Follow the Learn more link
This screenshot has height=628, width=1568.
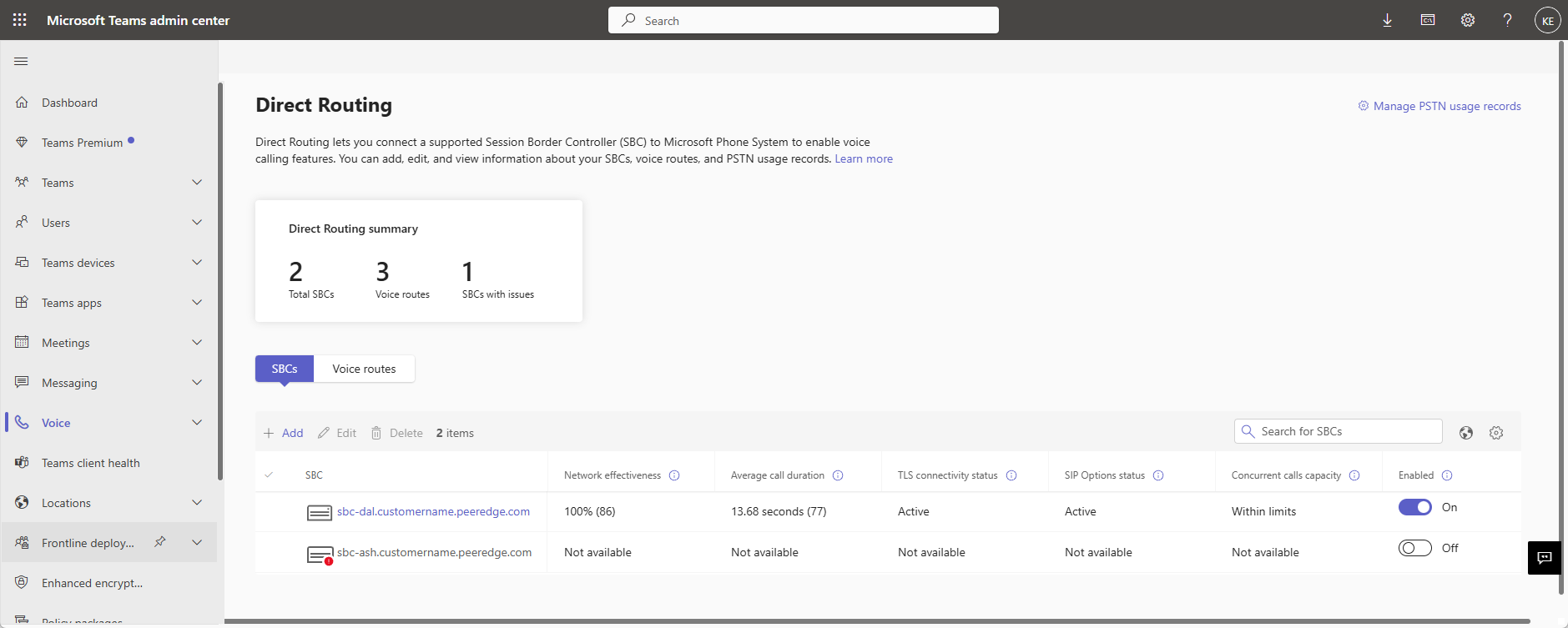click(x=864, y=158)
